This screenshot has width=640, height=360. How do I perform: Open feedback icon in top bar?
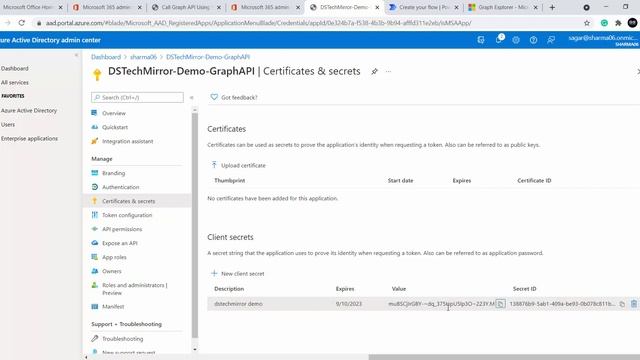click(x=551, y=40)
